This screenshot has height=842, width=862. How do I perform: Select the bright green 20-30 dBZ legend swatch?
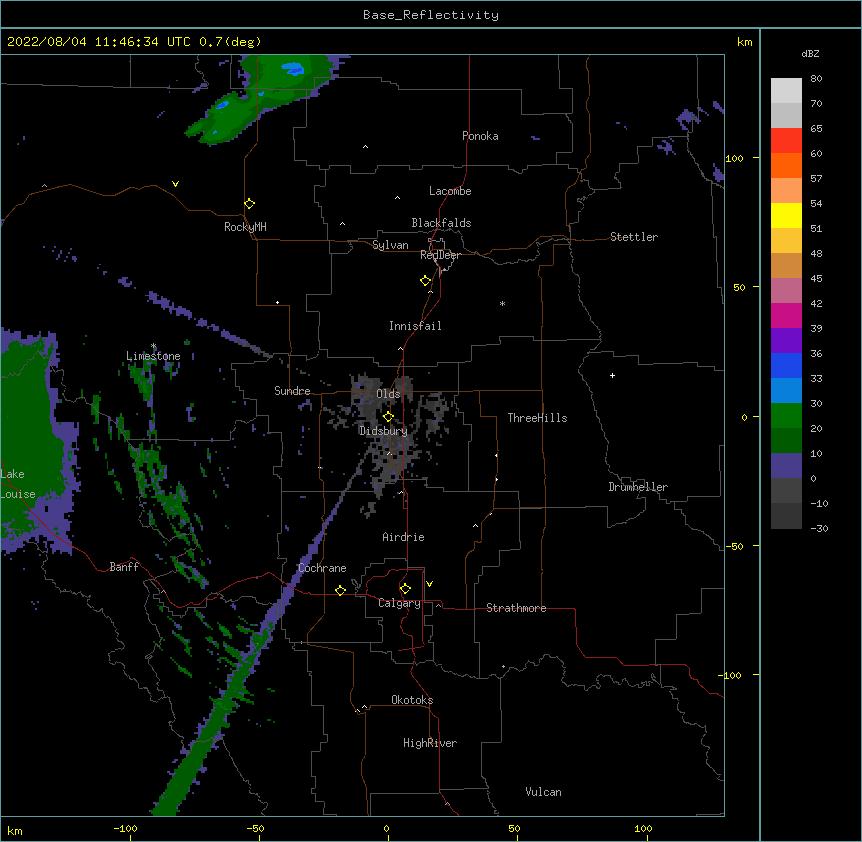pos(786,416)
